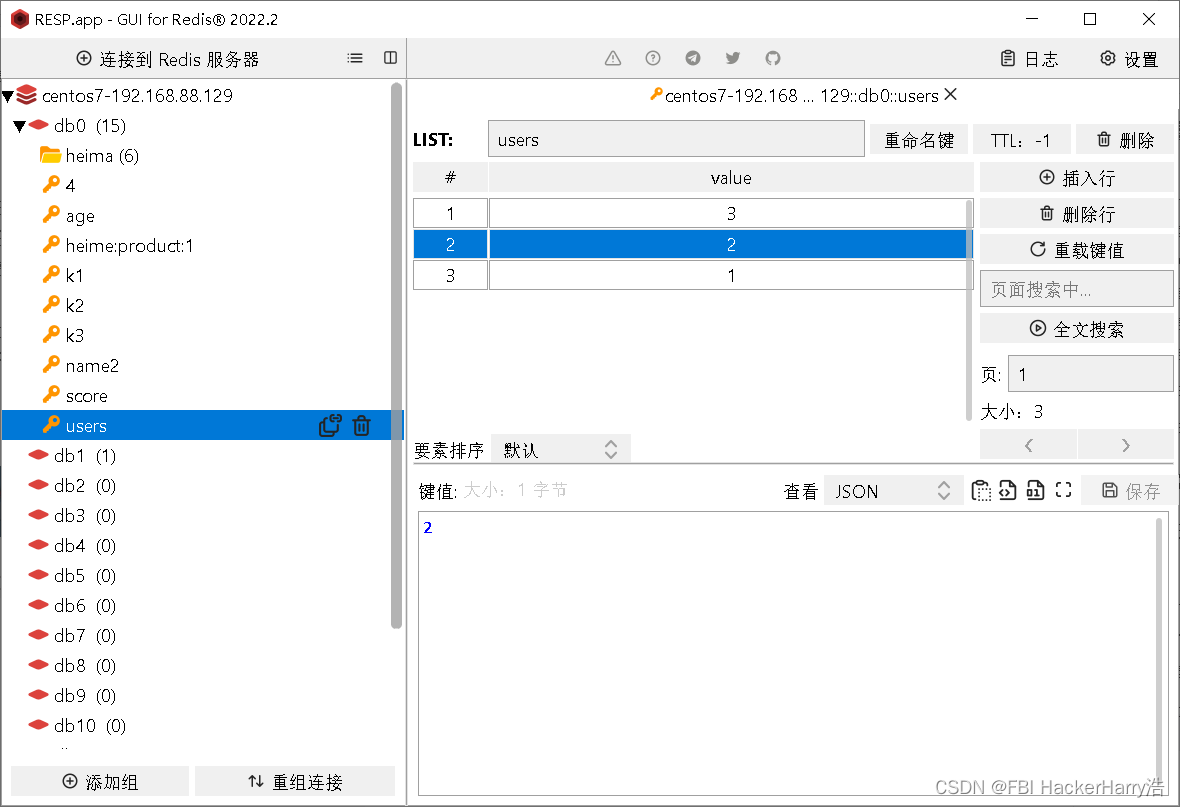Click the paste from clipboard icon
This screenshot has width=1180, height=807.
coord(981,490)
